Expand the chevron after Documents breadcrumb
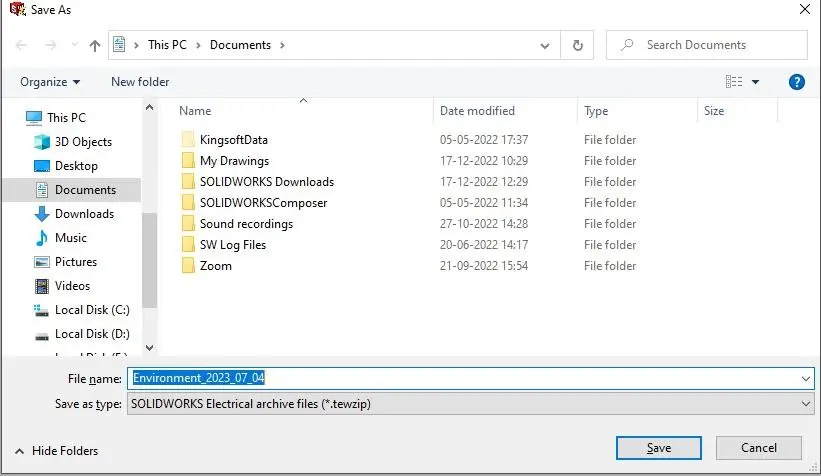The image size is (821, 476). click(x=282, y=46)
